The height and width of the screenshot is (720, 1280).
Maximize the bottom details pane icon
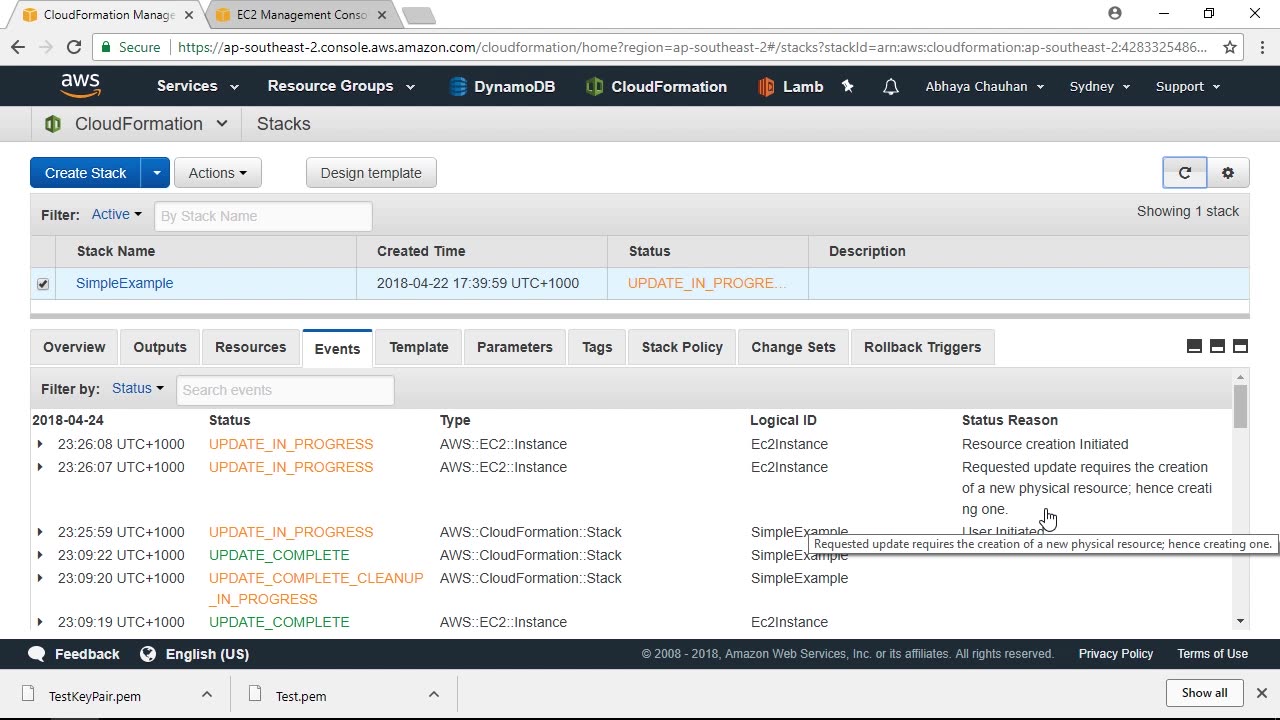1240,346
